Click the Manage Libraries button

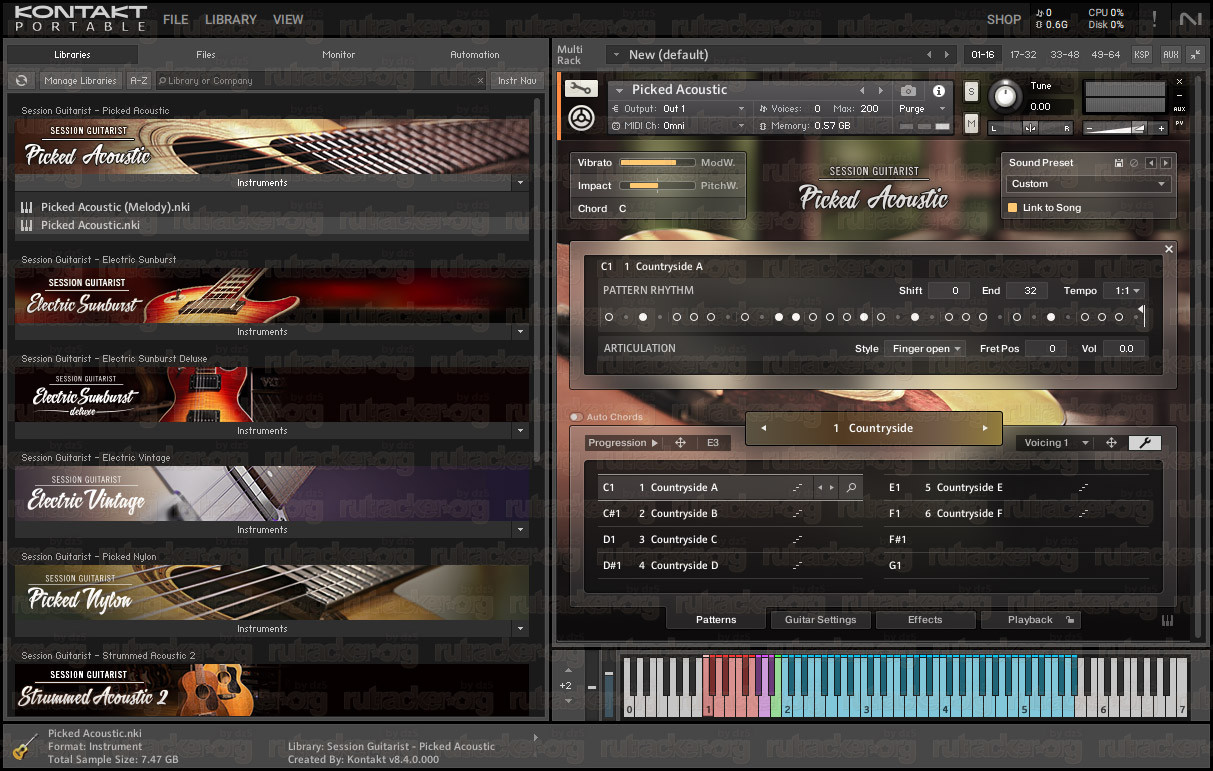pyautogui.click(x=81, y=81)
